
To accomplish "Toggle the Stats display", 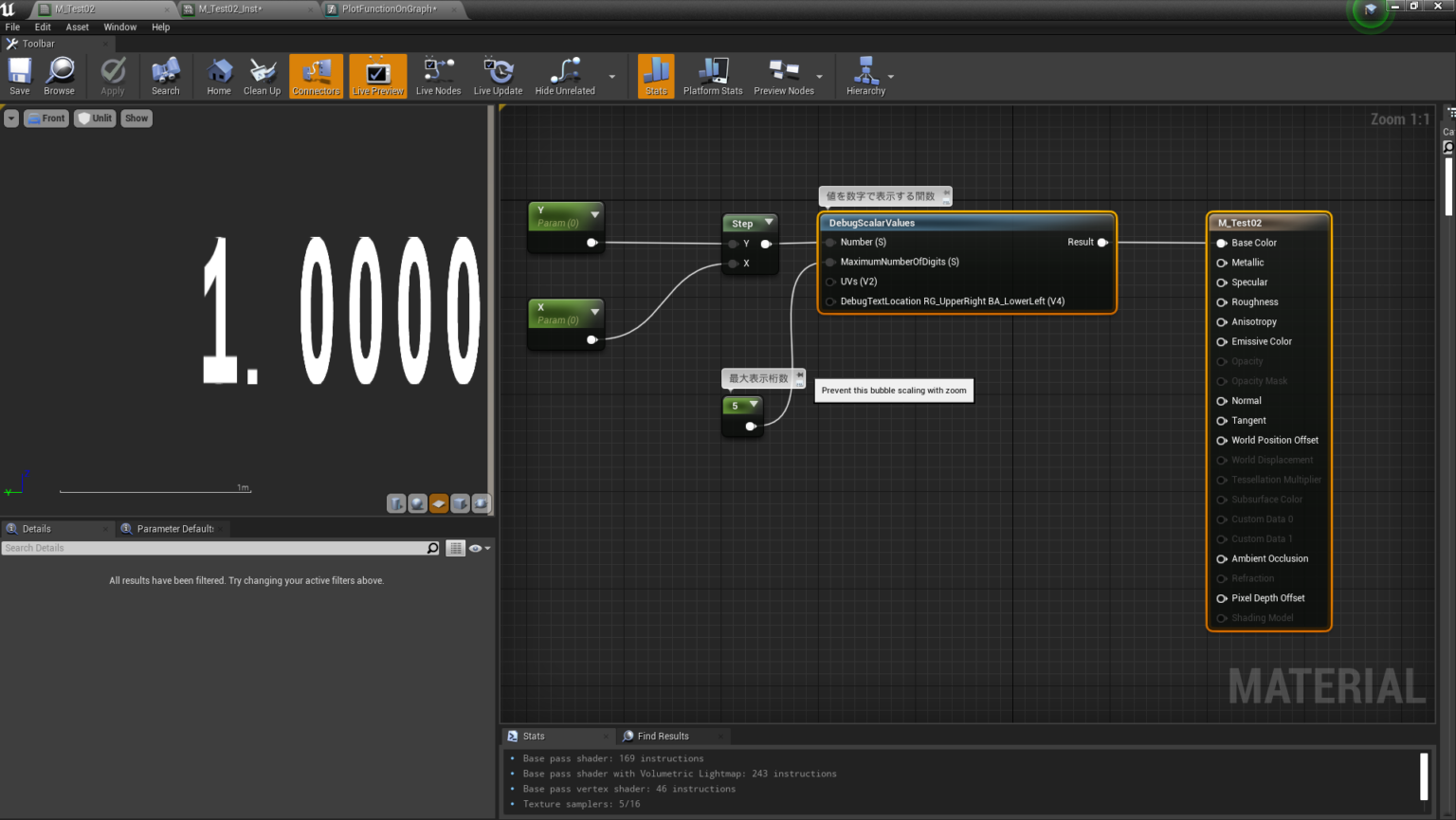I will [656, 76].
